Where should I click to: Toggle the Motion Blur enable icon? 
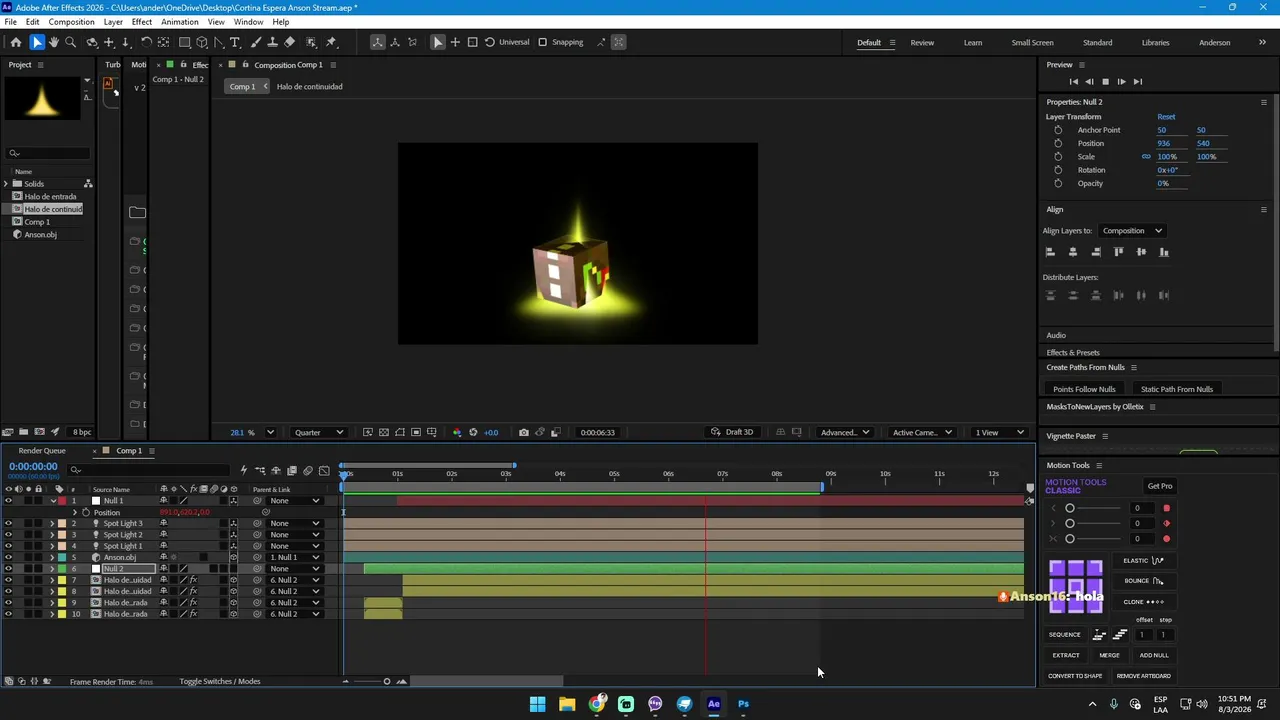(308, 470)
